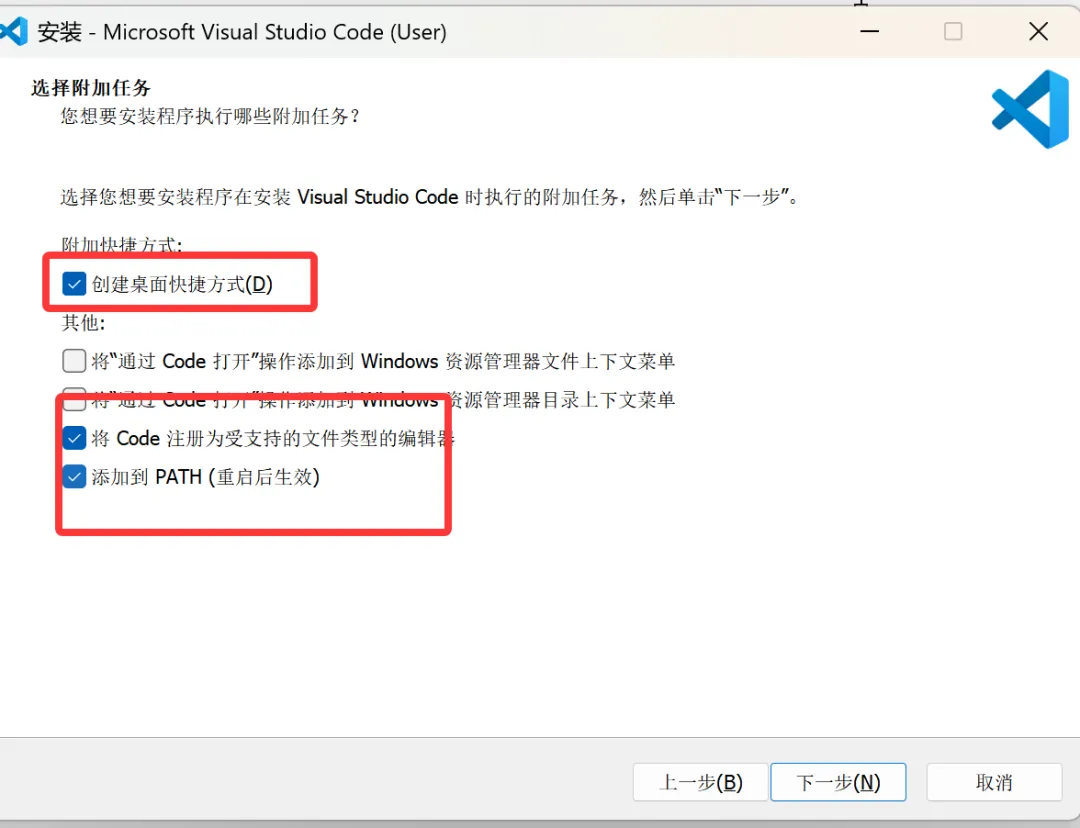Toggle the create desktop shortcut checkbox
The height and width of the screenshot is (828, 1080).
point(74,284)
